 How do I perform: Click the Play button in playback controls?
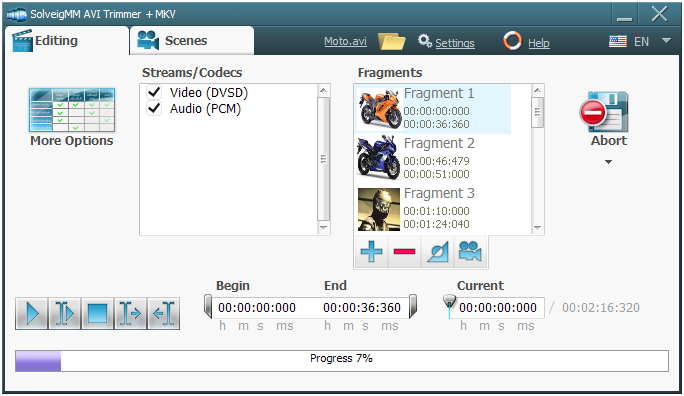(31, 314)
